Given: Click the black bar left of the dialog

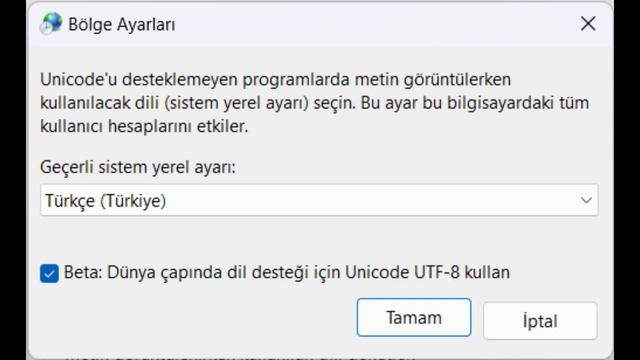Looking at the screenshot, I should click(x=13, y=180).
